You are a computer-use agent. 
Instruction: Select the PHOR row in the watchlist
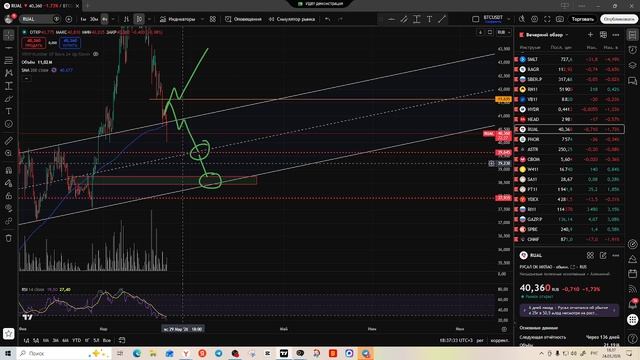pos(569,139)
